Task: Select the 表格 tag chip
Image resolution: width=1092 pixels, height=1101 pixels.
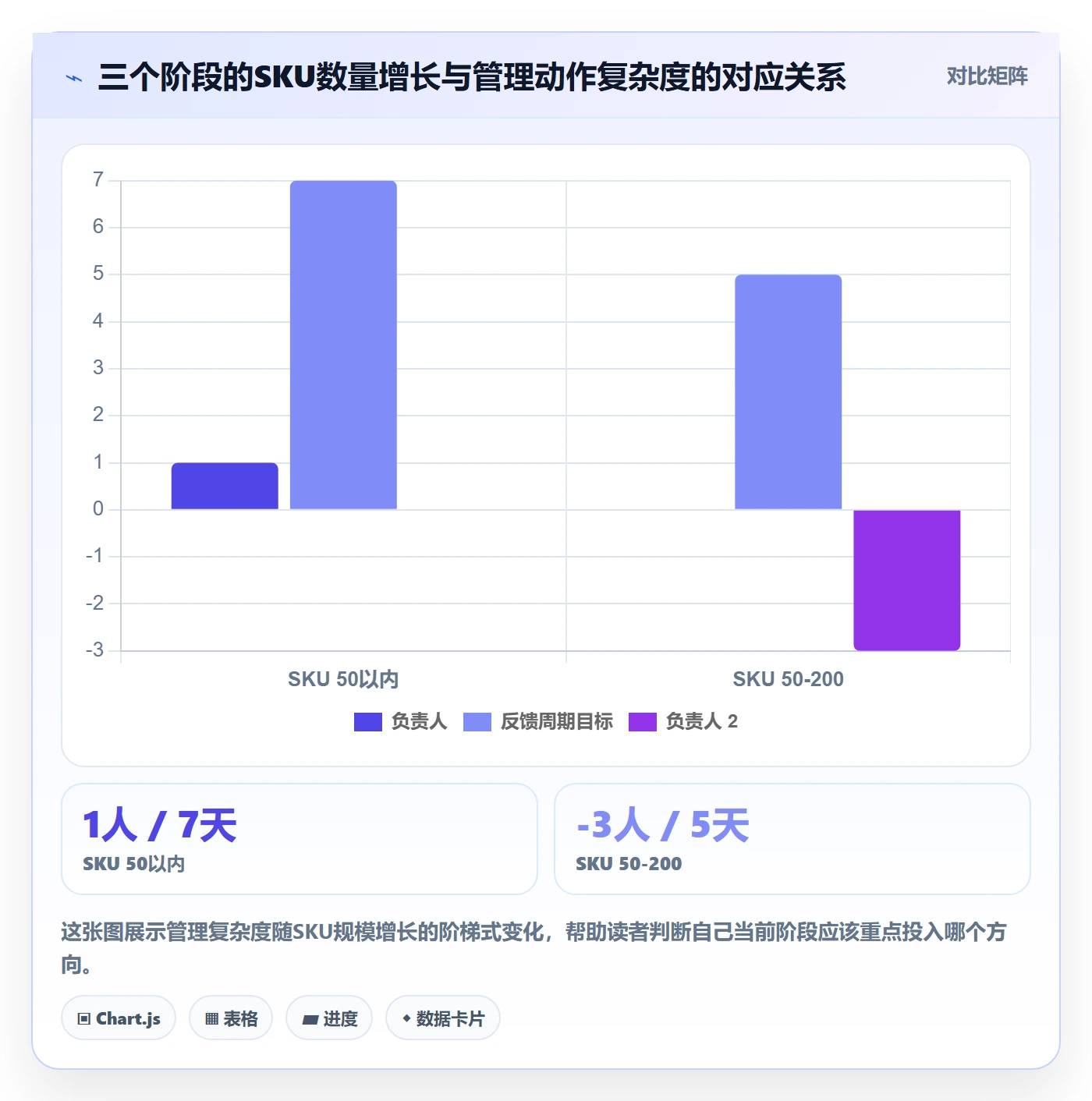Action: point(231,1018)
